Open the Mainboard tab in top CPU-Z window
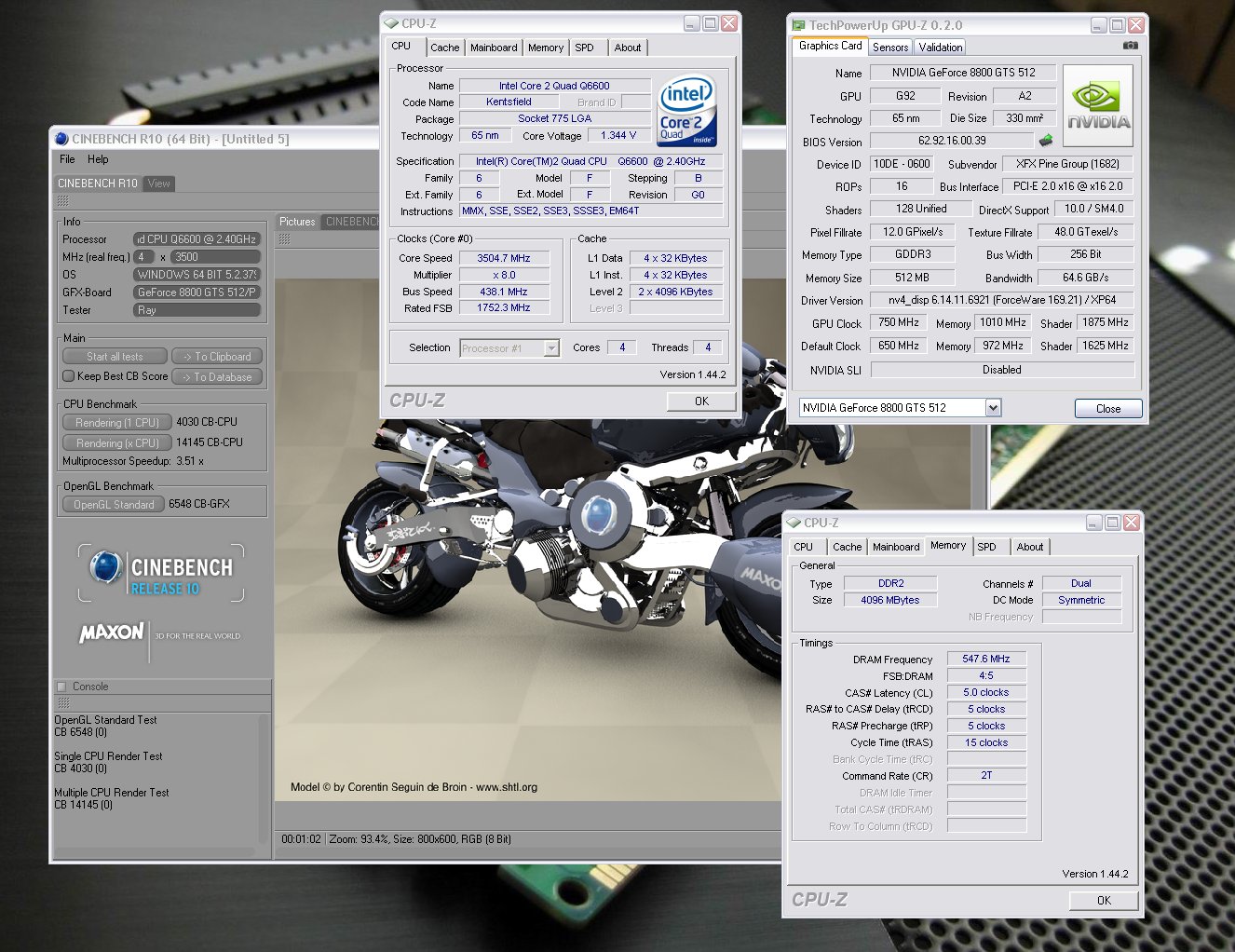The width and height of the screenshot is (1235, 952). tap(493, 48)
